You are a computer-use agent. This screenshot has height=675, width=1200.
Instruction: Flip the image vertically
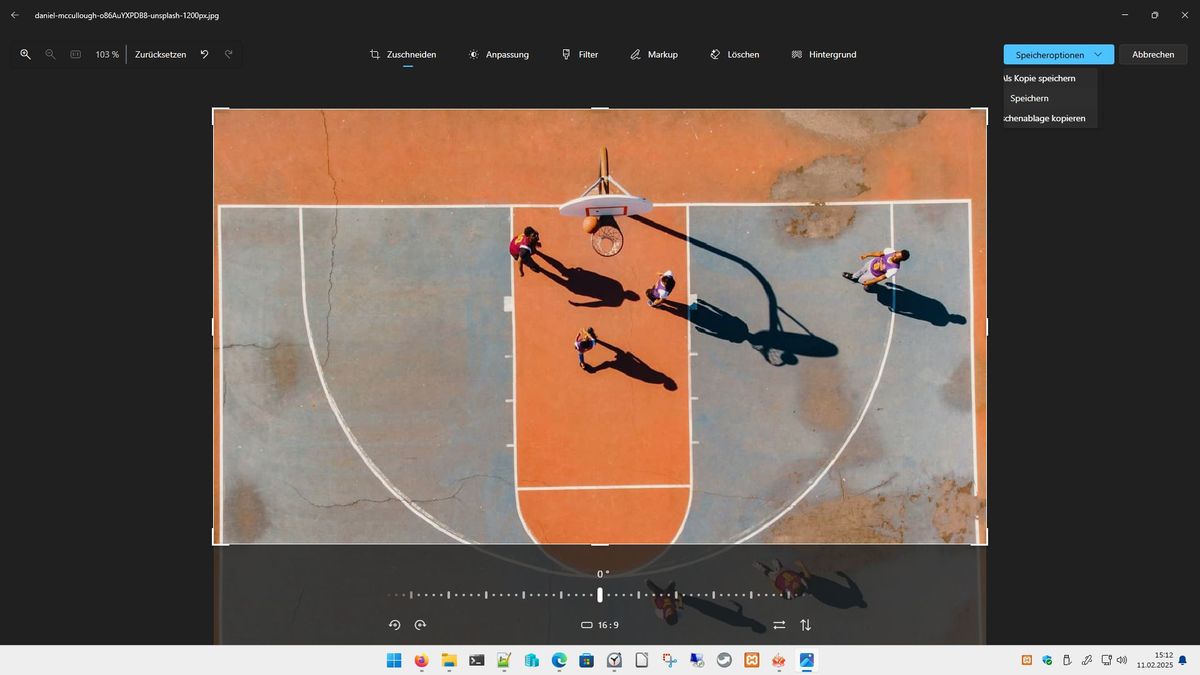point(806,625)
